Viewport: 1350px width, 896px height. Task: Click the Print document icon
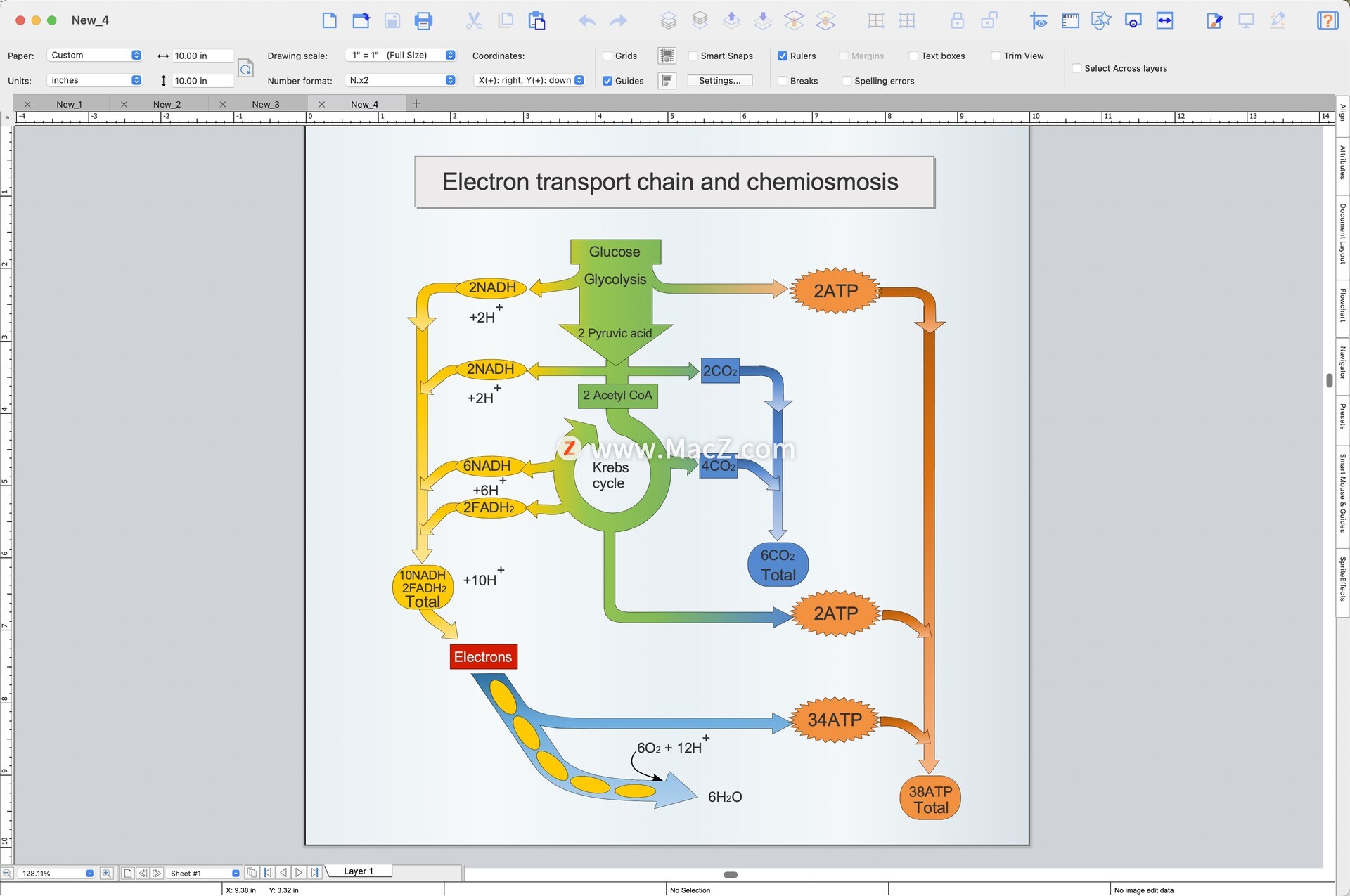pyautogui.click(x=423, y=20)
